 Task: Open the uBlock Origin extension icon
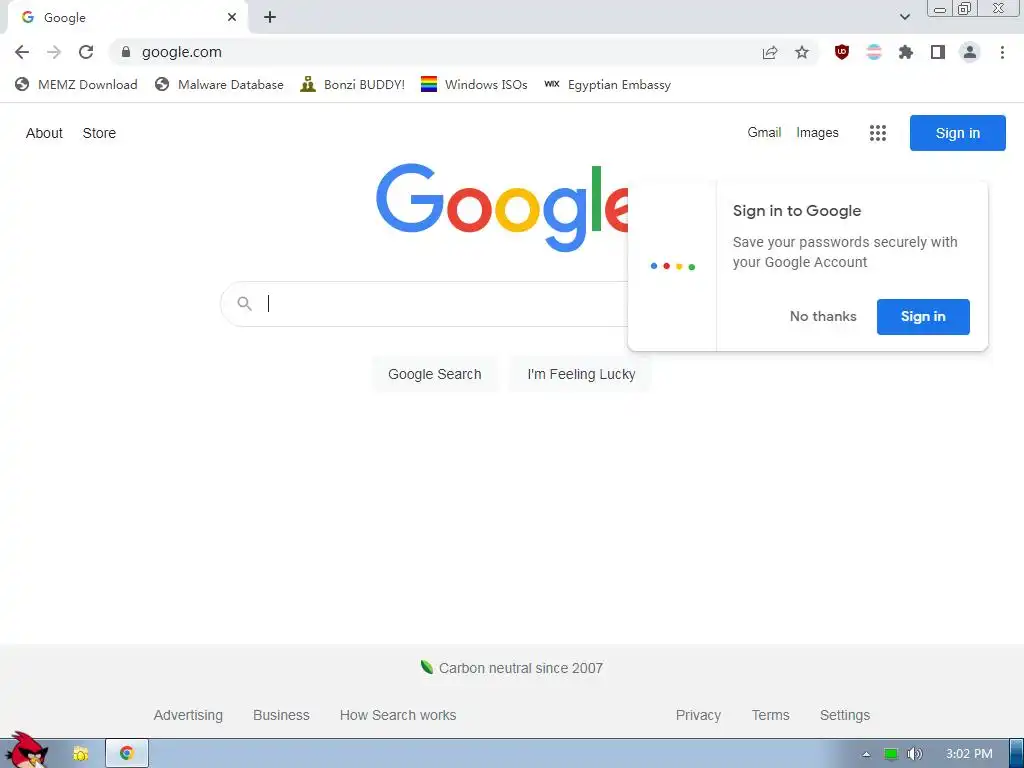[842, 52]
